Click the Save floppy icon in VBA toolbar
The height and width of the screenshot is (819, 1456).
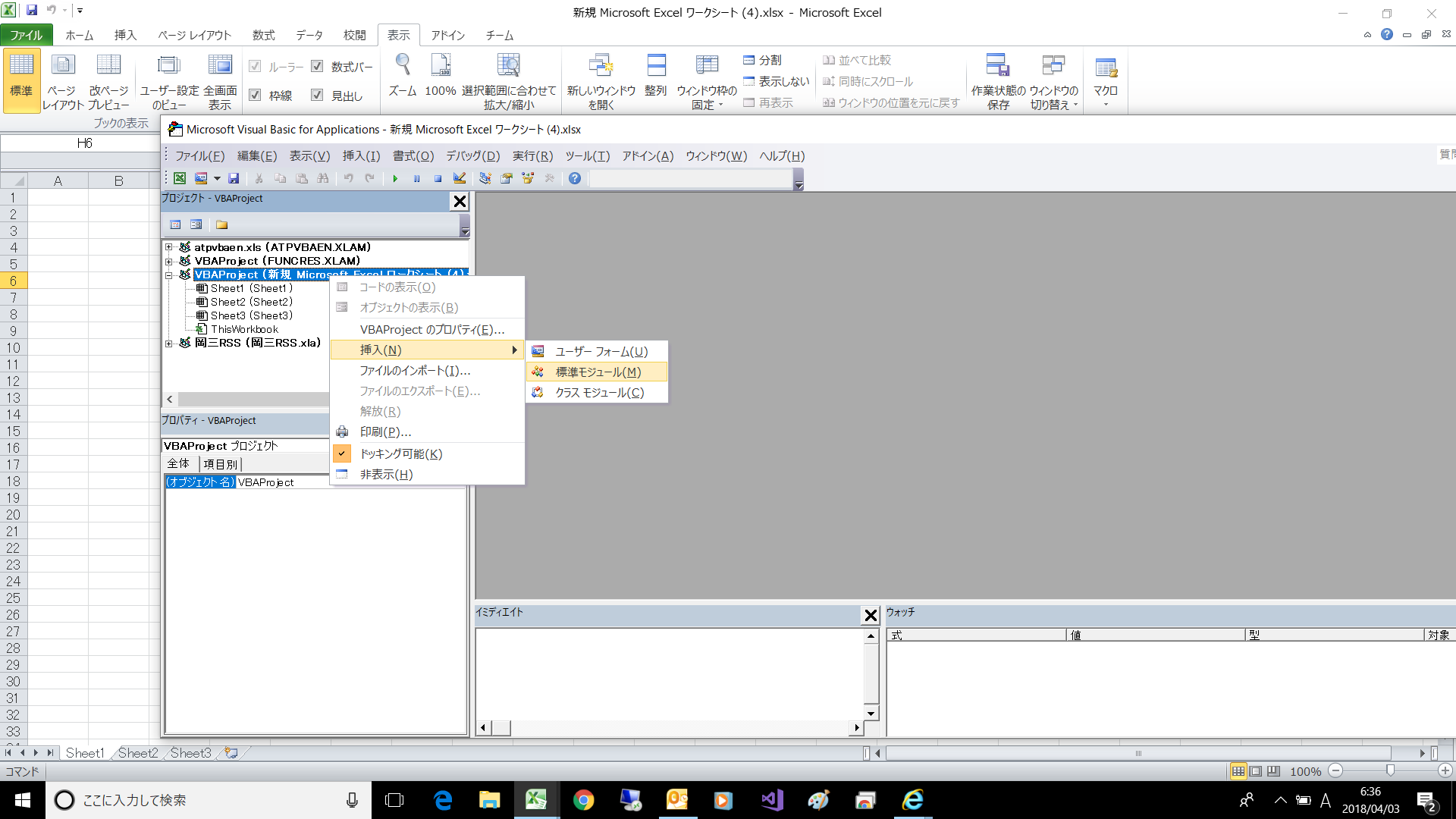[234, 178]
